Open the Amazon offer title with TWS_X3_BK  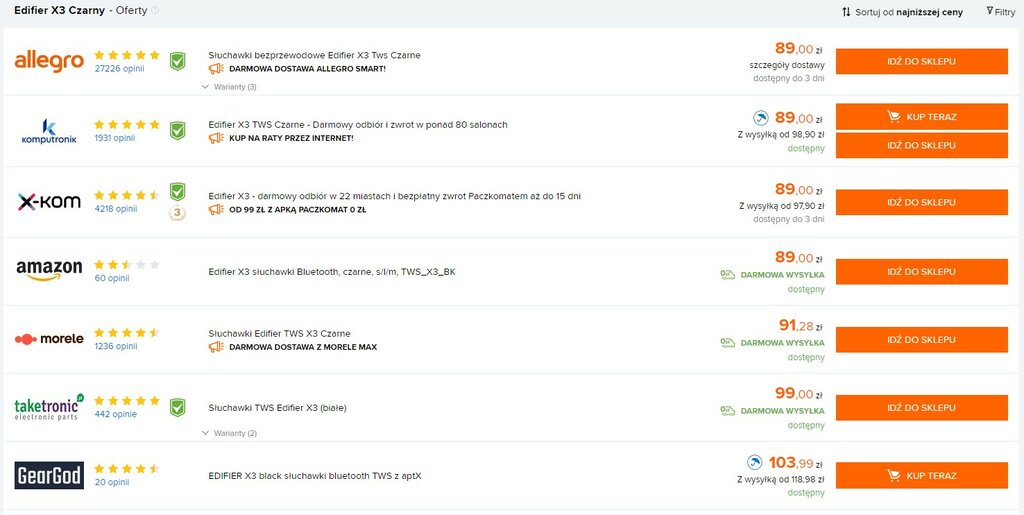[332, 272]
